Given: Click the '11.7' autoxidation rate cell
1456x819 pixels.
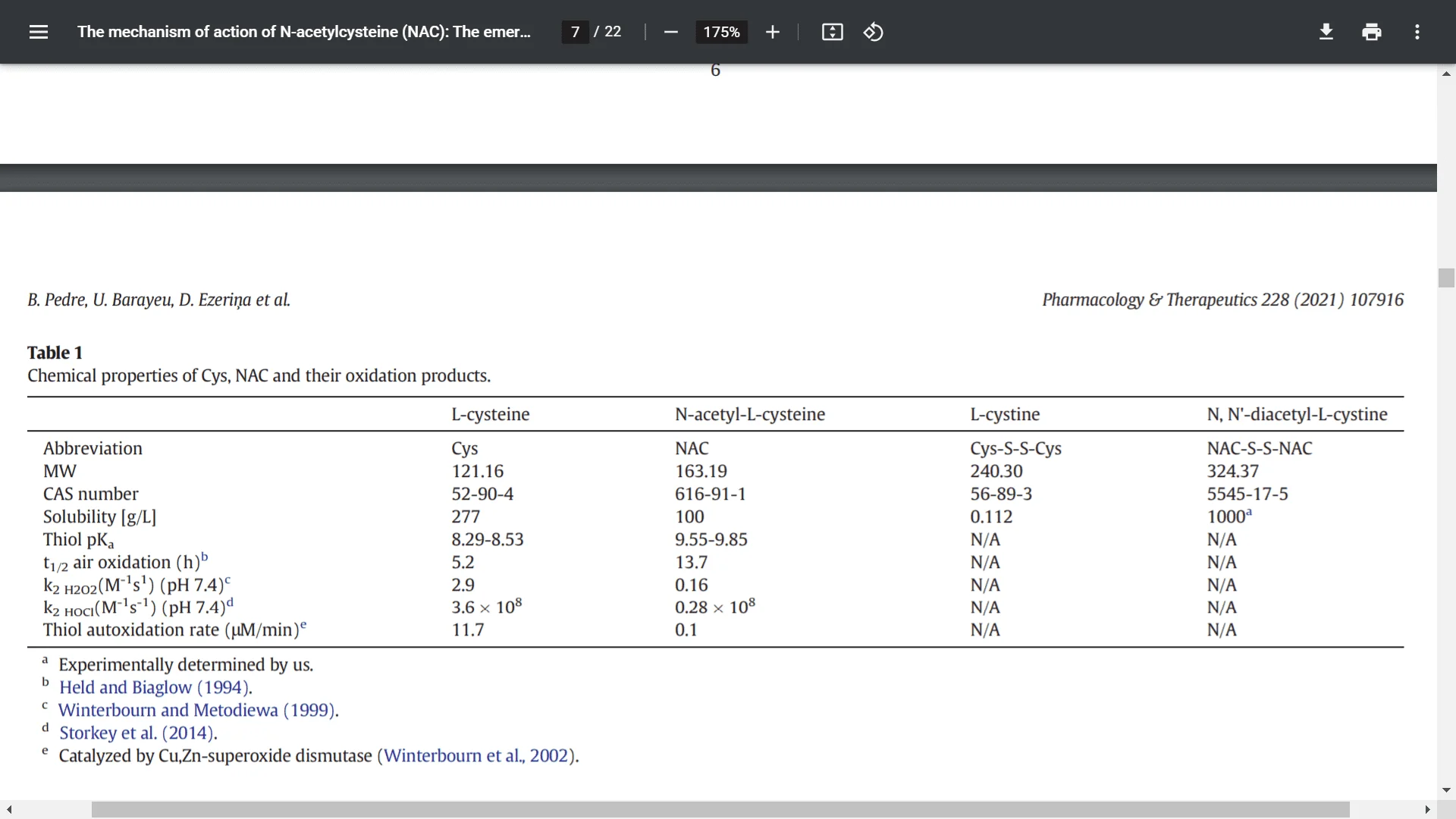Looking at the screenshot, I should 467,629.
